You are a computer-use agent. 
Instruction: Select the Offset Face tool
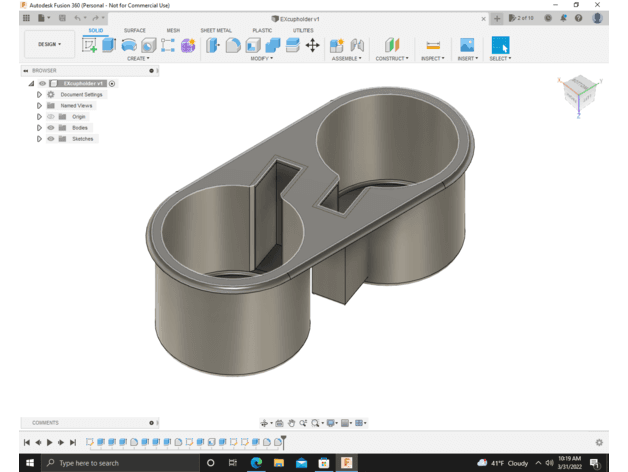click(x=293, y=45)
